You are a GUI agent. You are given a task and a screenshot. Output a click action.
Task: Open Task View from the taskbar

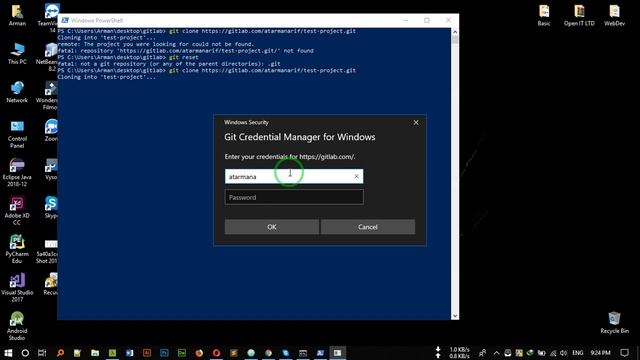42,353
